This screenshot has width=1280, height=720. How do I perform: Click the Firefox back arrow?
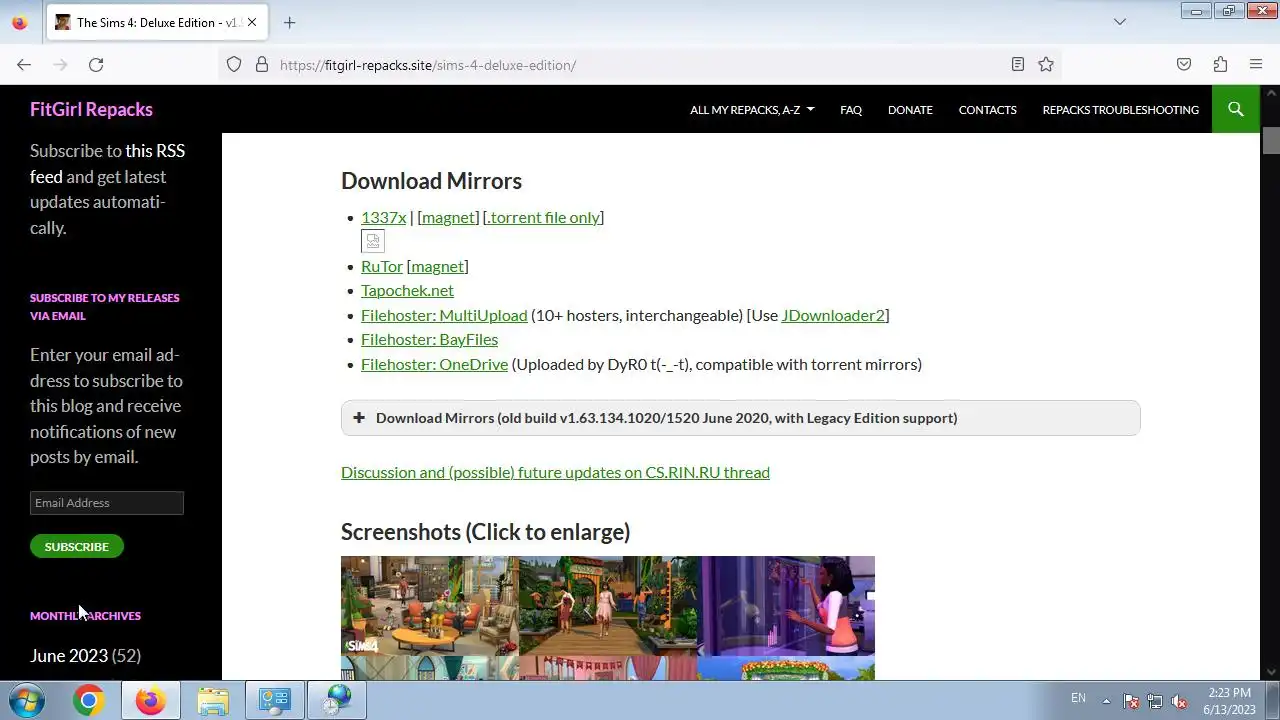click(x=24, y=65)
